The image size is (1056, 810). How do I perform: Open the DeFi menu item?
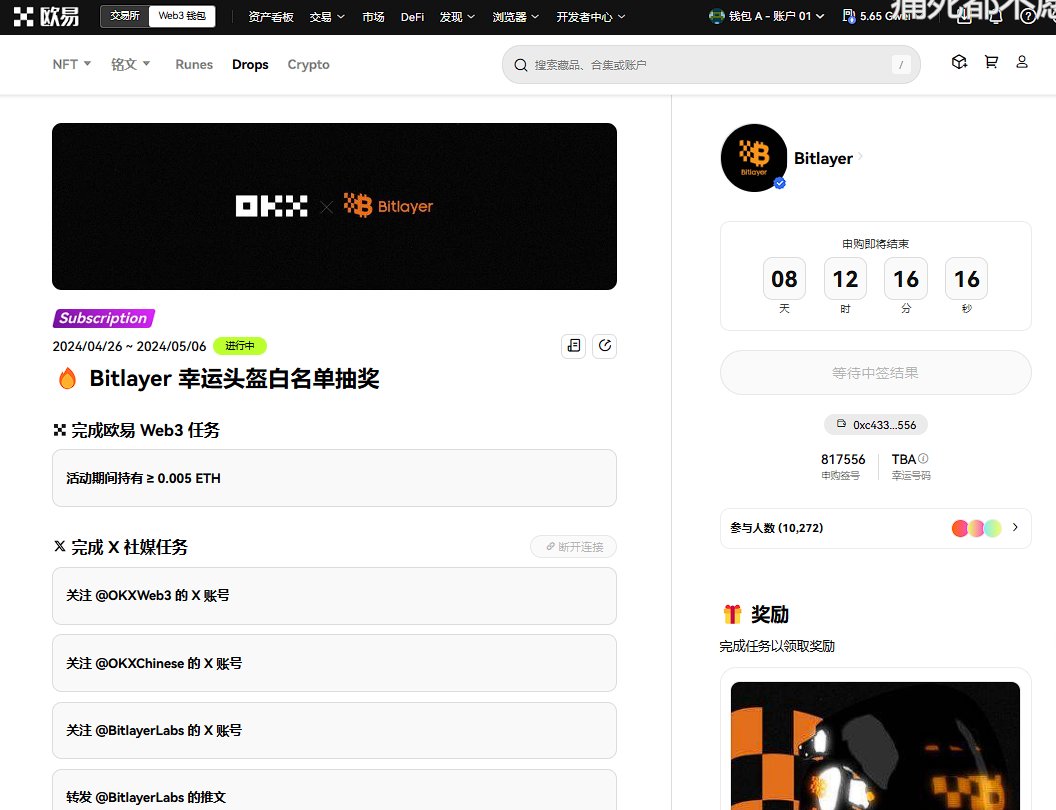(412, 17)
